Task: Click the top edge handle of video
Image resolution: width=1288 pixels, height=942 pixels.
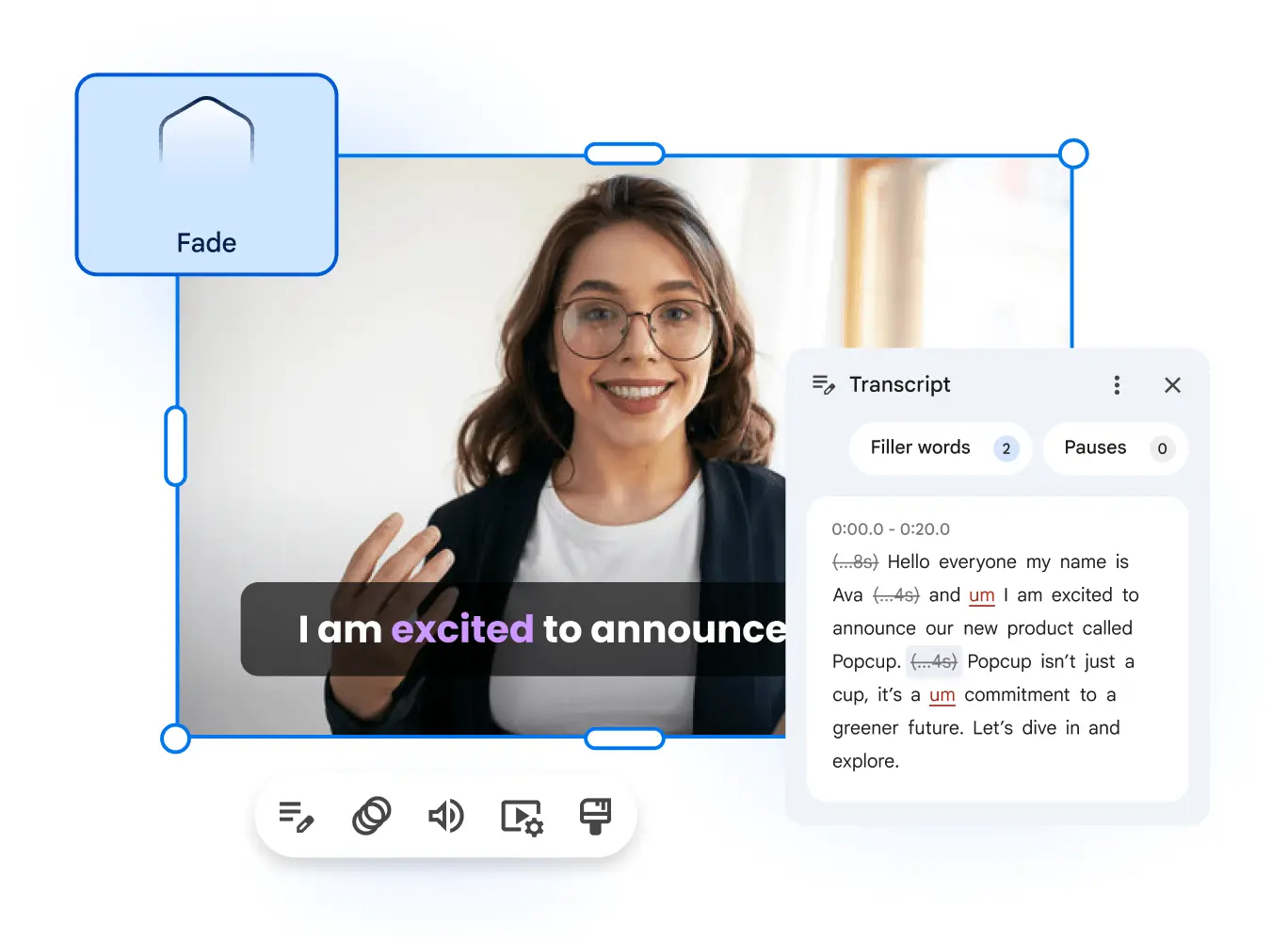Action: [625, 154]
